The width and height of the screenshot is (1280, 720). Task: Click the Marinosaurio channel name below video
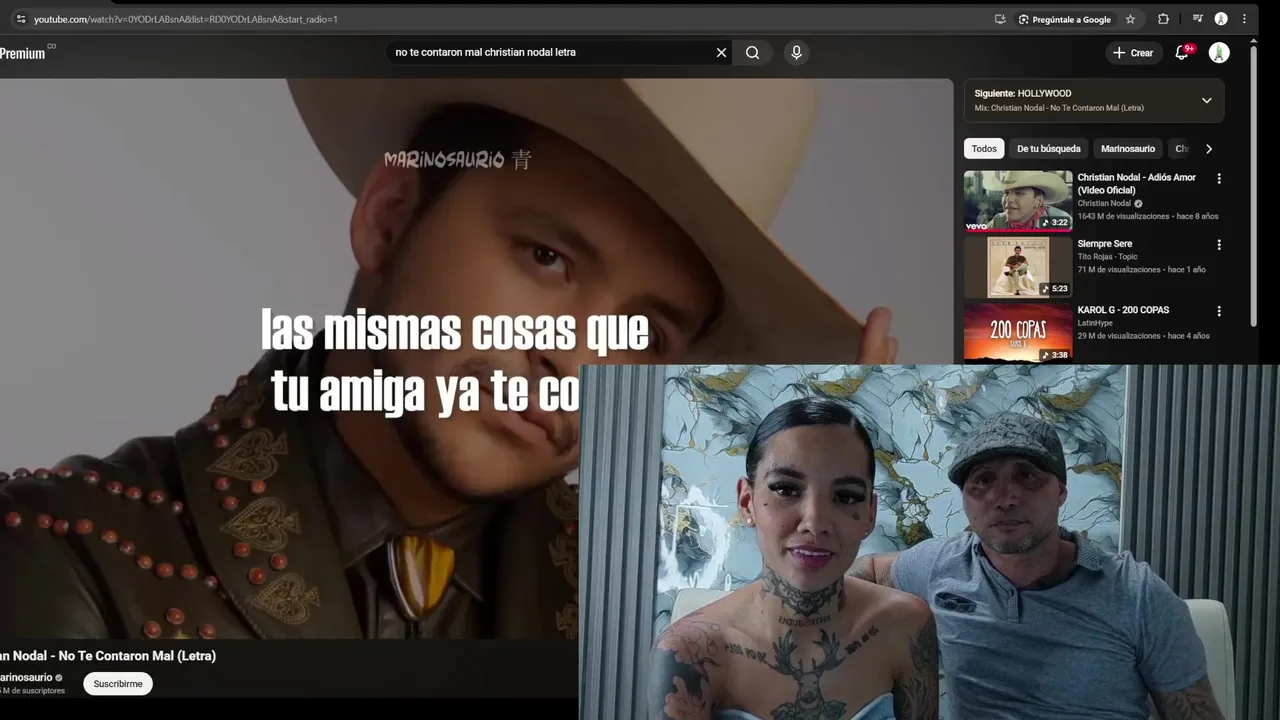[x=26, y=677]
